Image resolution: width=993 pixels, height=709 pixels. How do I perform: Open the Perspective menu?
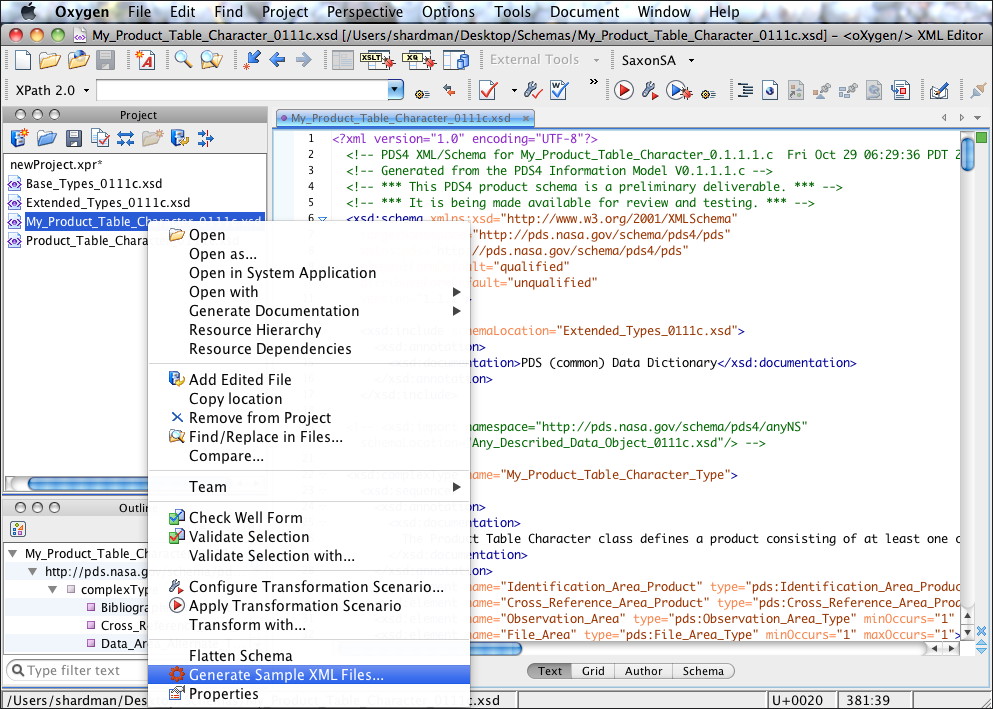click(365, 12)
